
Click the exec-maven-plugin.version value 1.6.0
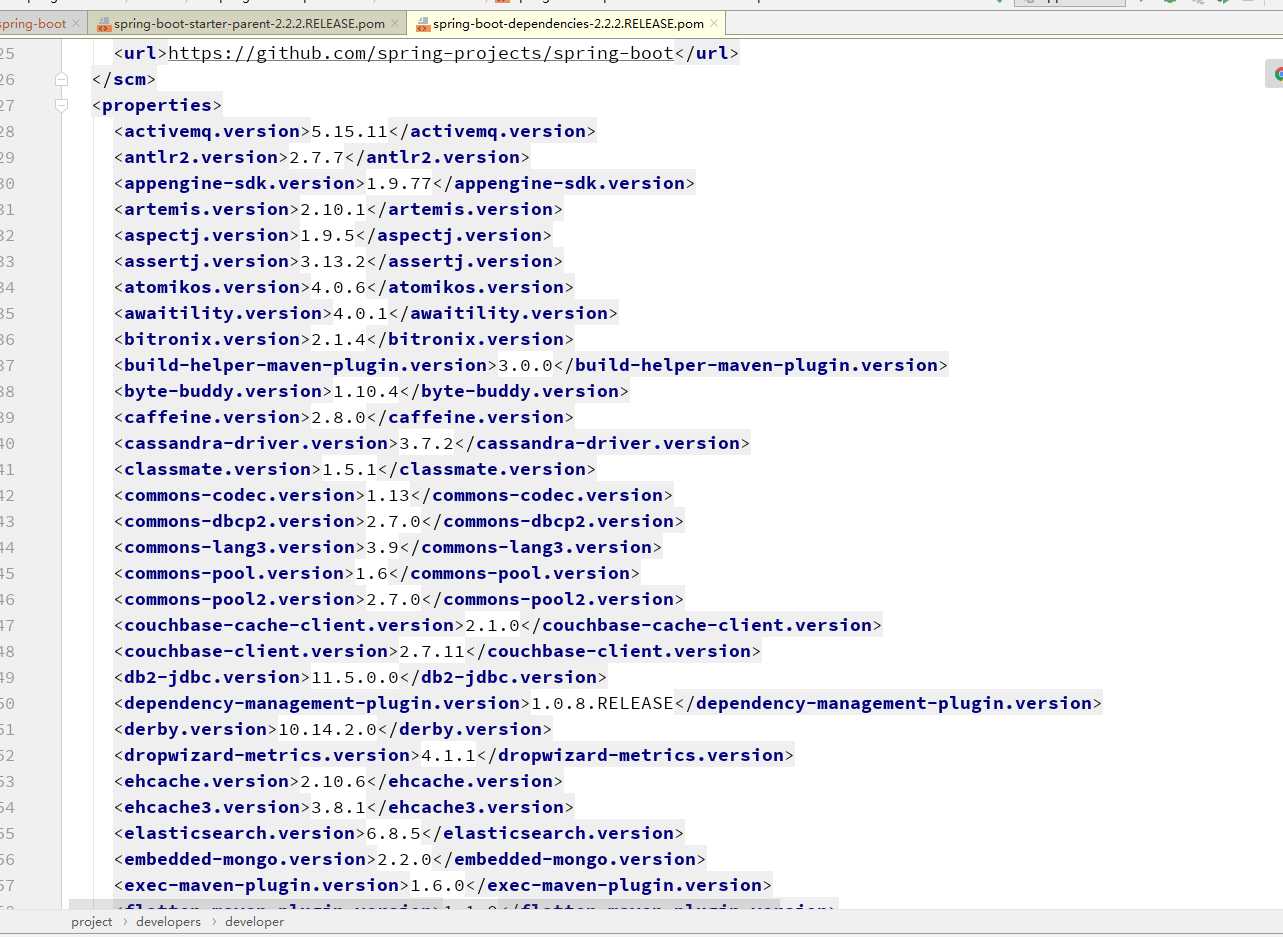pos(437,885)
